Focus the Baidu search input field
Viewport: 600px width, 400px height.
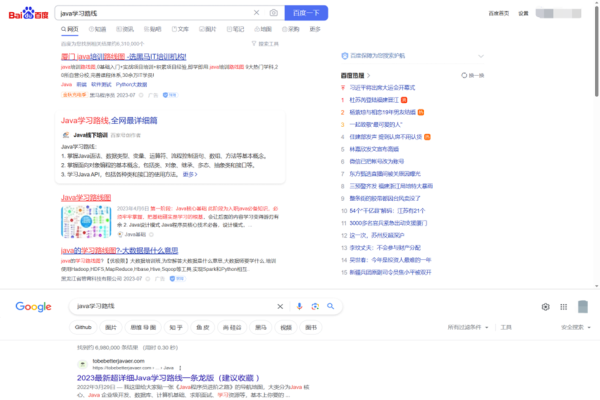155,13
